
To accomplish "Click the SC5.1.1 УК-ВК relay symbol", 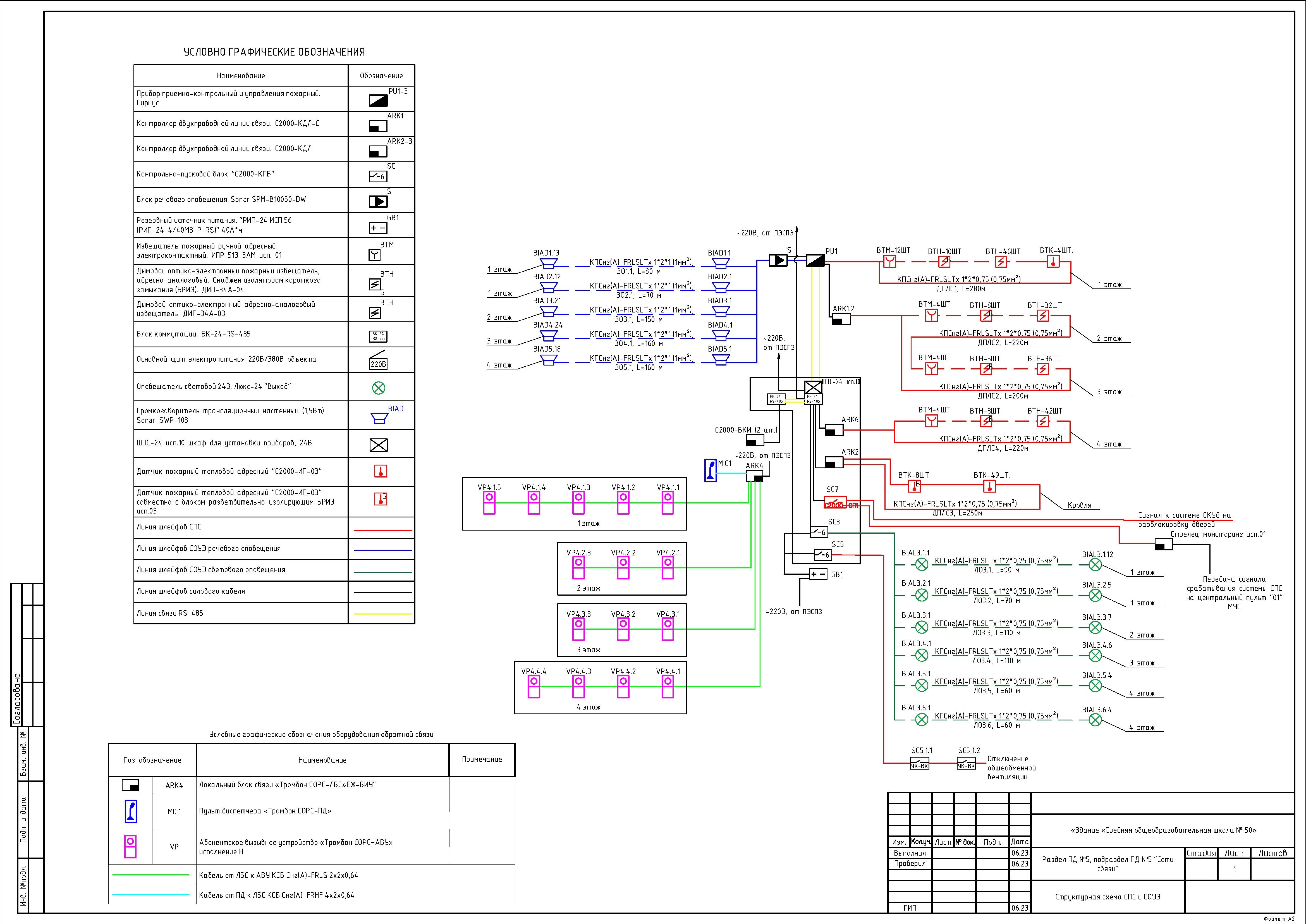I will [x=920, y=762].
